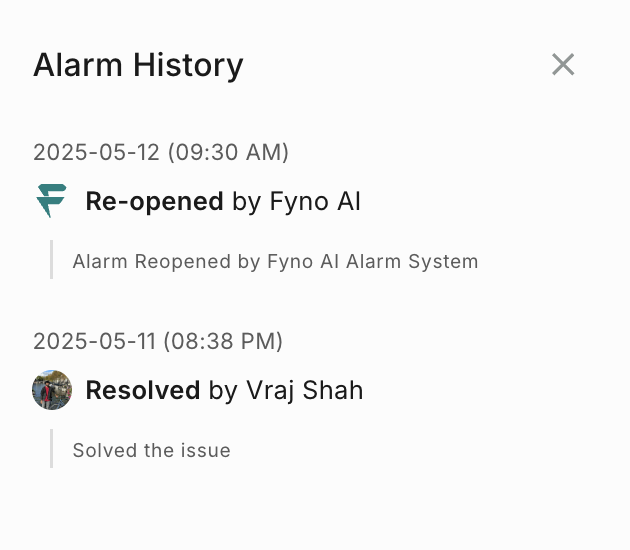Click the Fyno AI name in the Re-opened entry
Image resolution: width=630 pixels, height=550 pixels.
315,202
